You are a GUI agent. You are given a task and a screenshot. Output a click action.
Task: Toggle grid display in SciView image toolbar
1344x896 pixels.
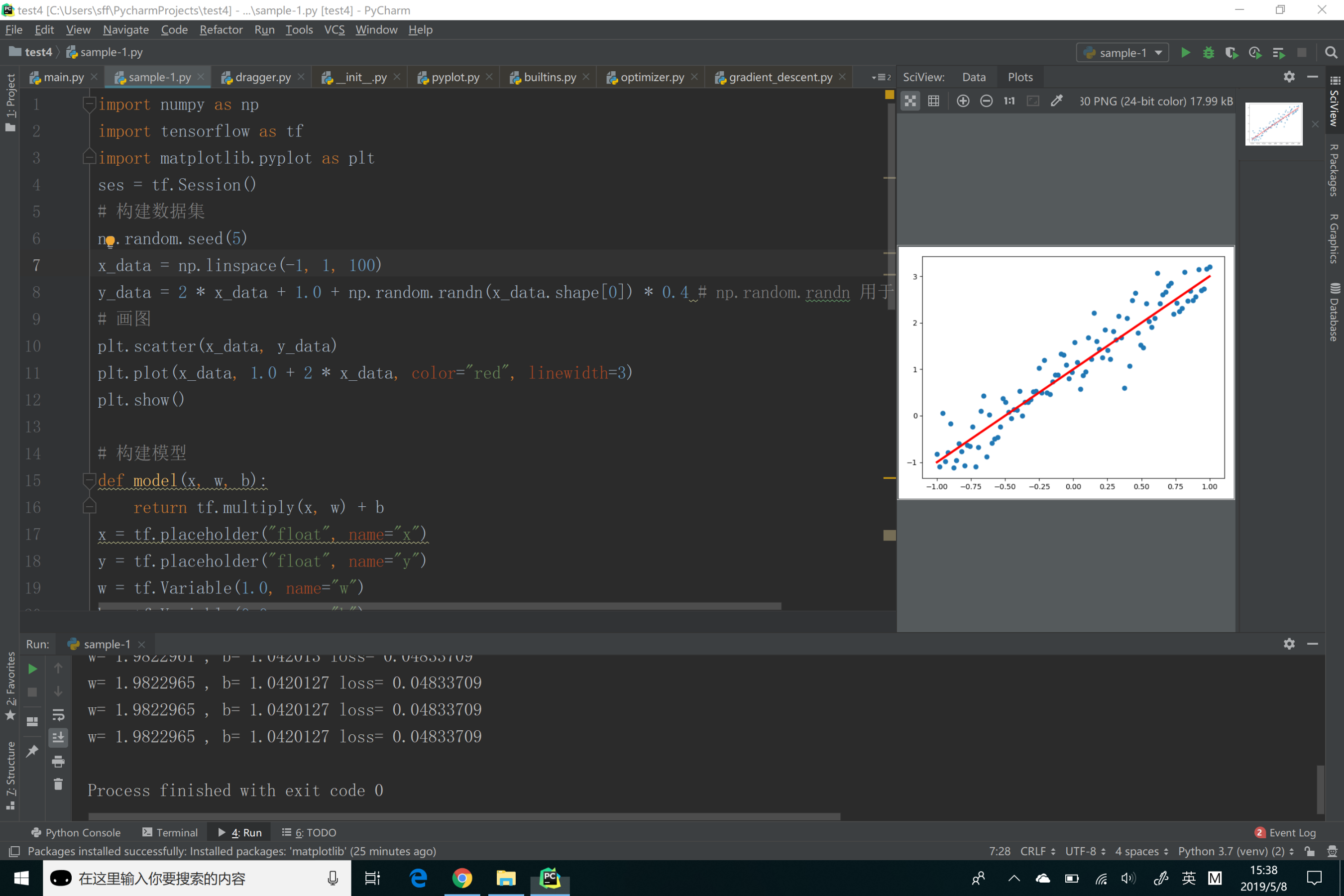pyautogui.click(x=934, y=101)
